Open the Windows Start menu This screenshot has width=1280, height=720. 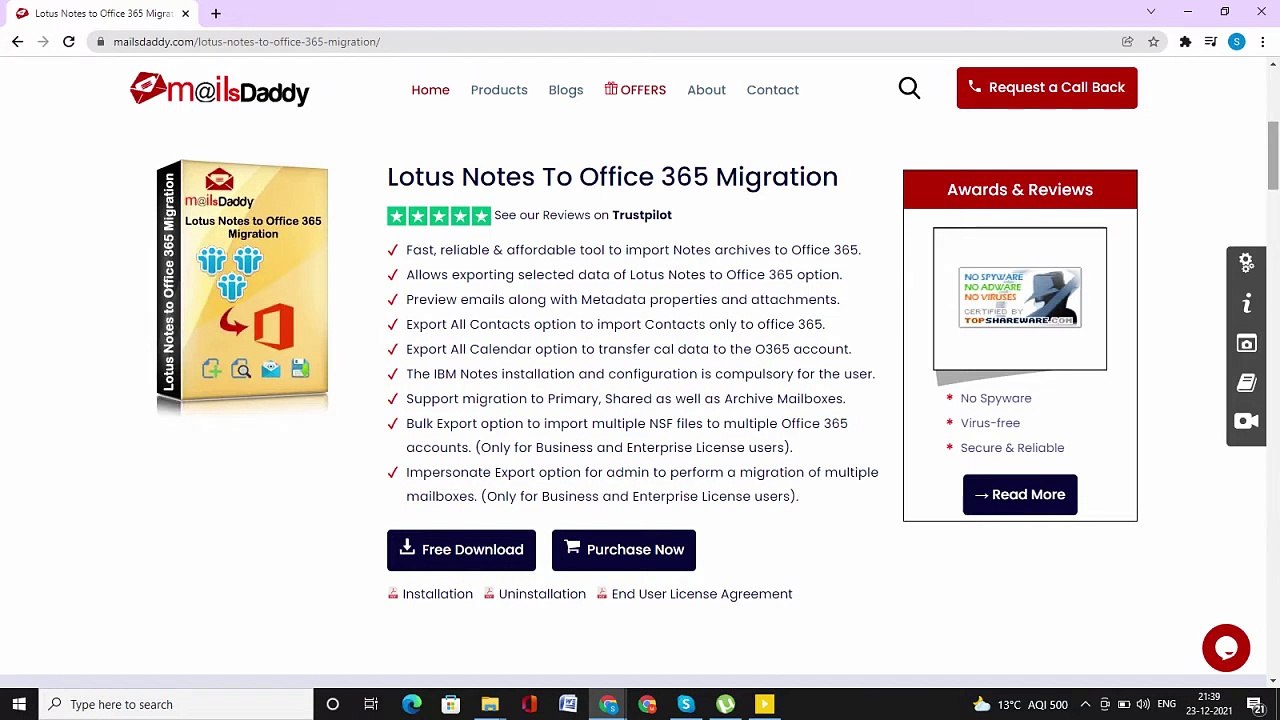[18, 704]
